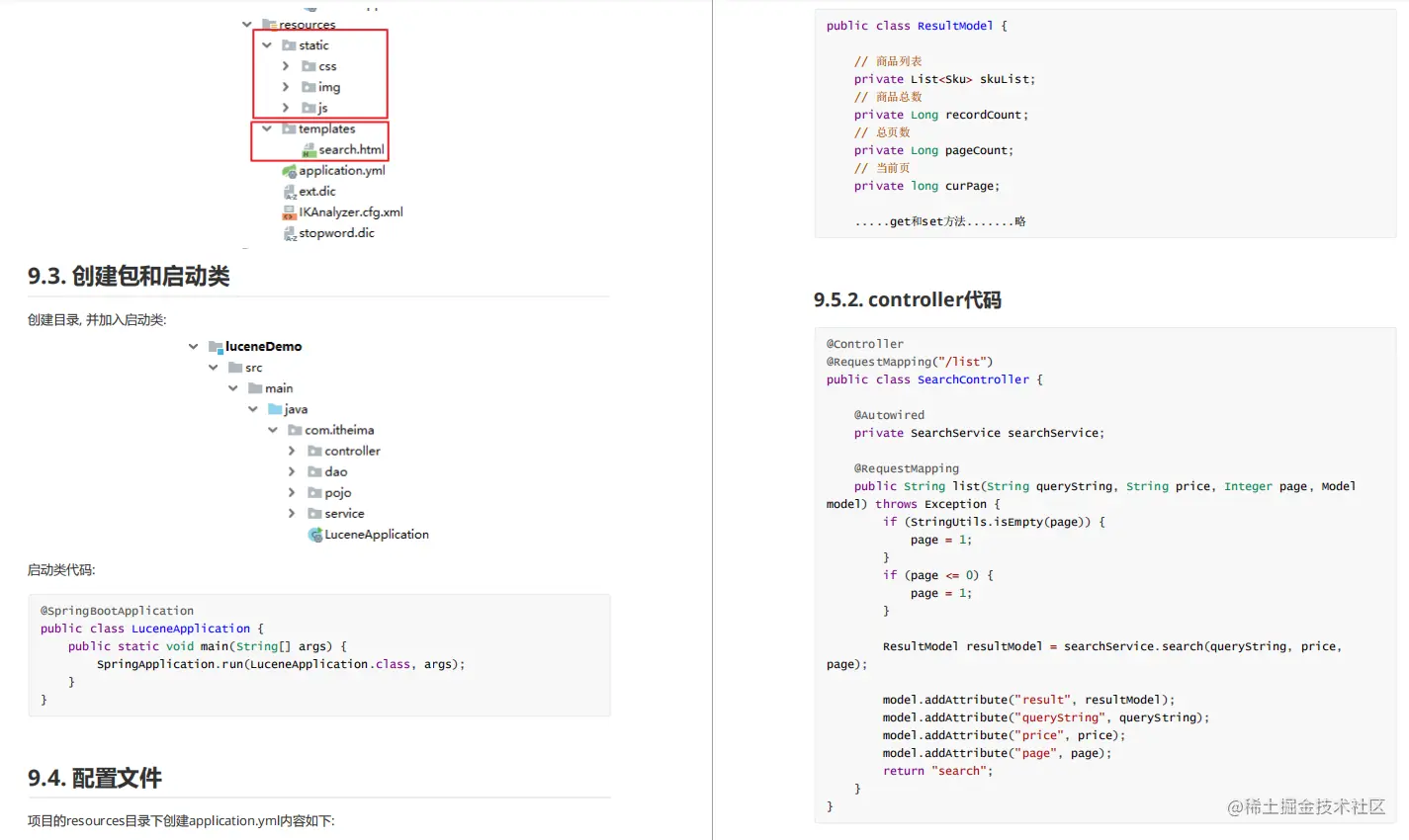Click code line private List<Sku> skuList;
The image size is (1409, 840).
[x=945, y=79]
